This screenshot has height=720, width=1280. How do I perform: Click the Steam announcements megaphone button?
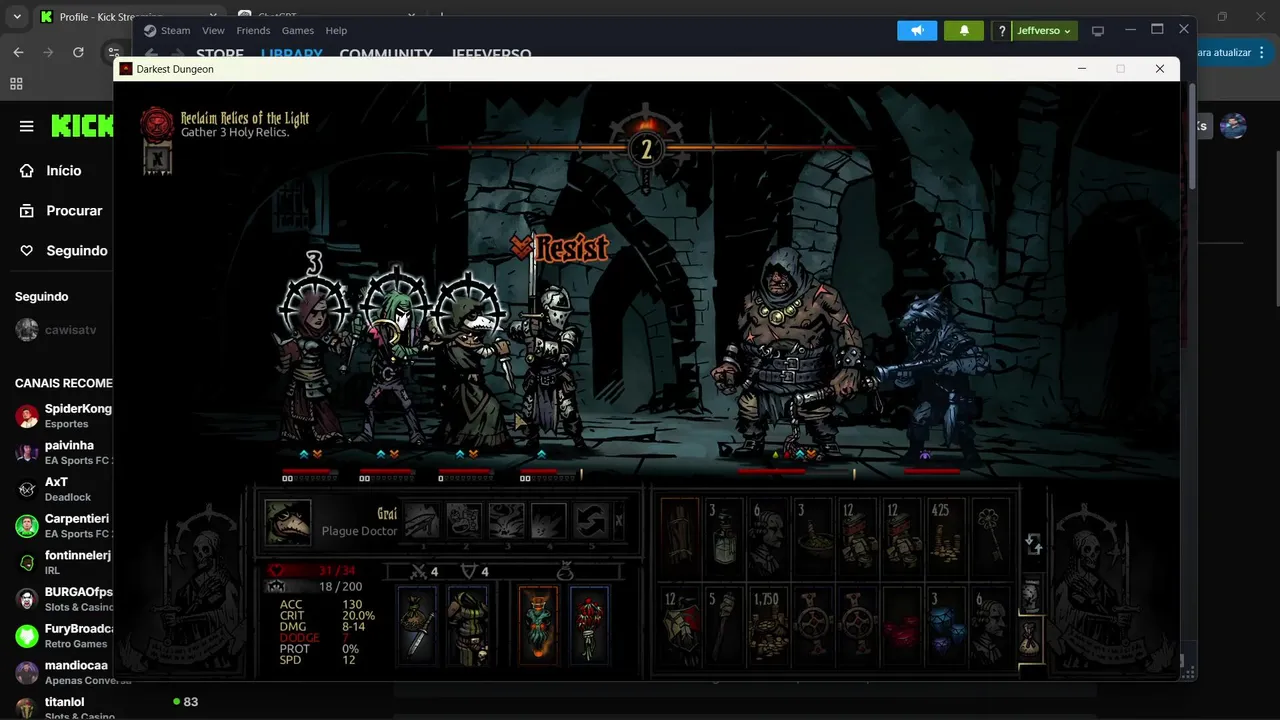point(917,30)
